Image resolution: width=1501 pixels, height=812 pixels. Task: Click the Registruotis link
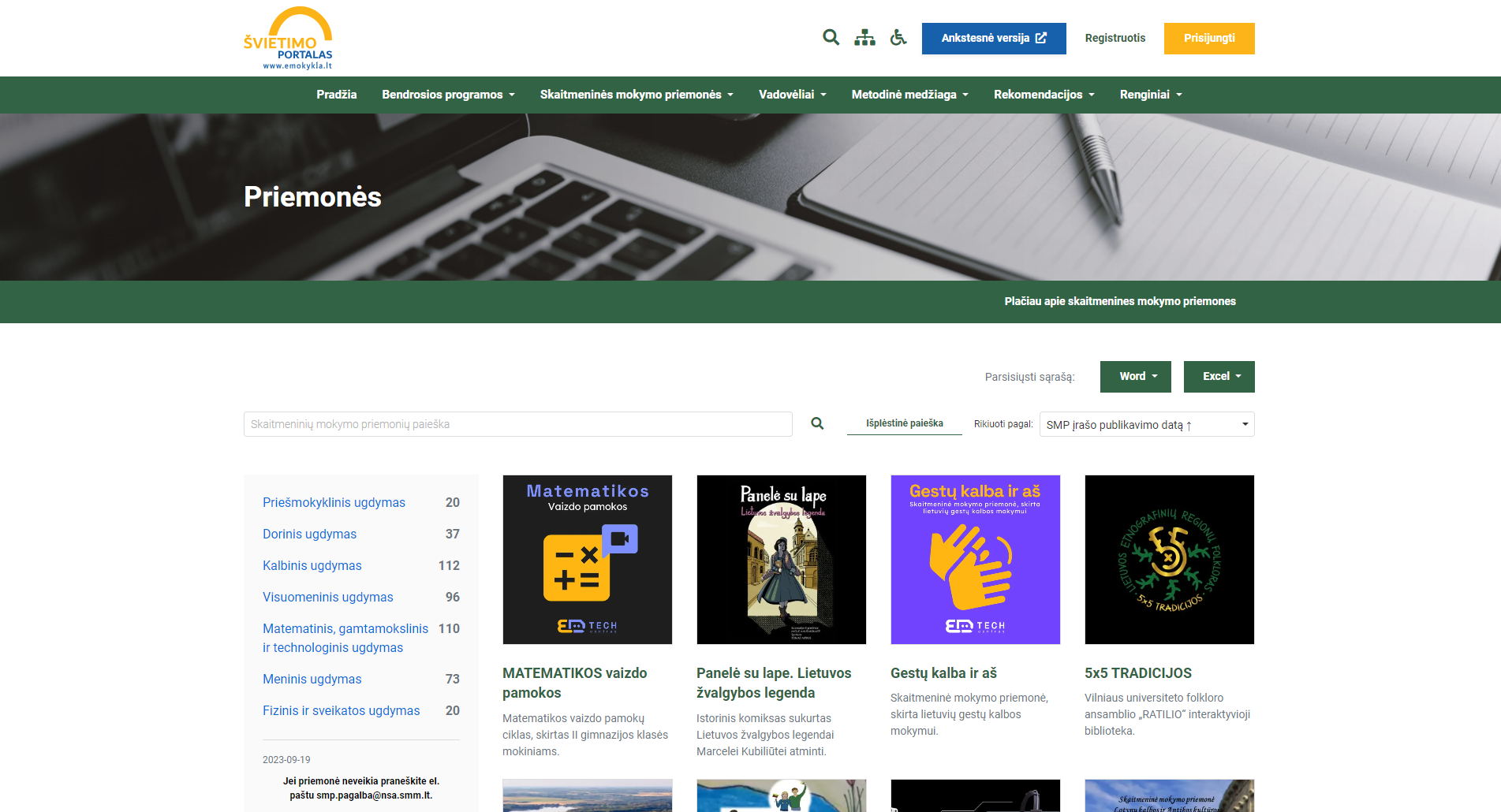point(1115,38)
